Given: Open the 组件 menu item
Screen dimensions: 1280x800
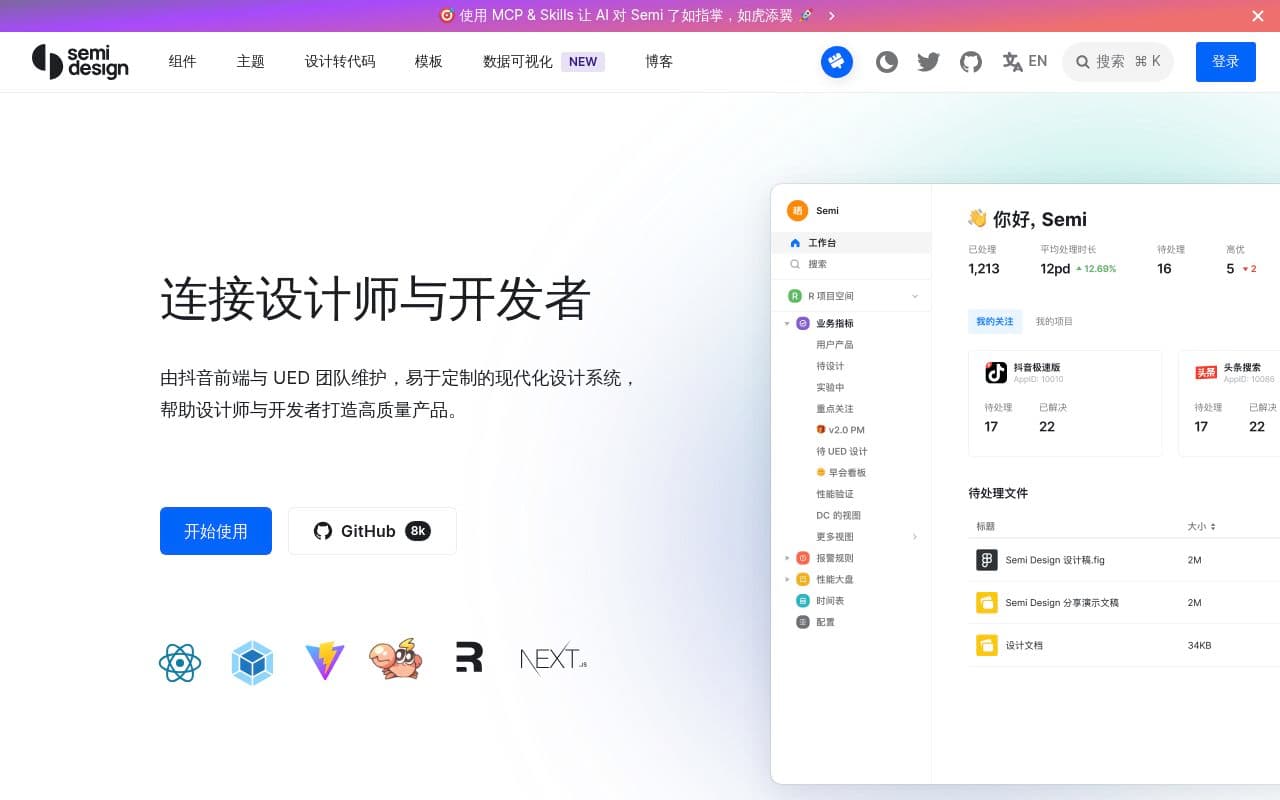Looking at the screenshot, I should tap(182, 62).
